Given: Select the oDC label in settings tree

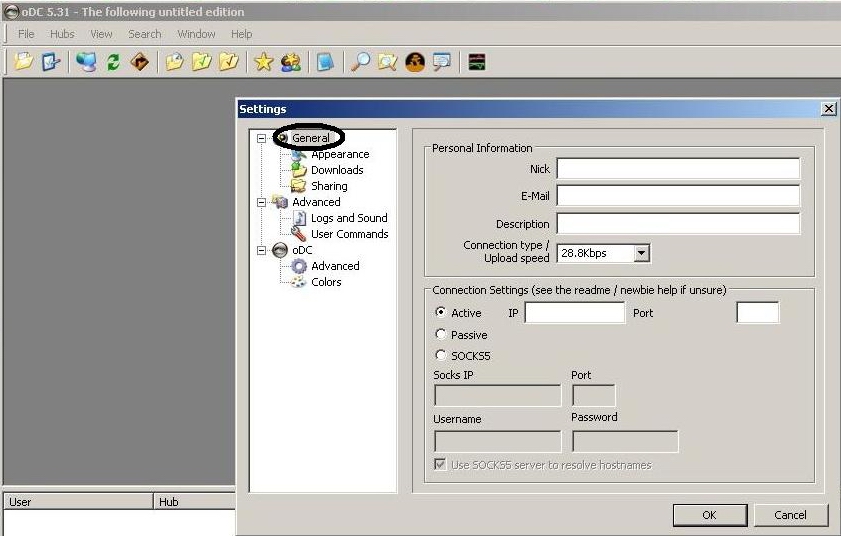Looking at the screenshot, I should [302, 250].
